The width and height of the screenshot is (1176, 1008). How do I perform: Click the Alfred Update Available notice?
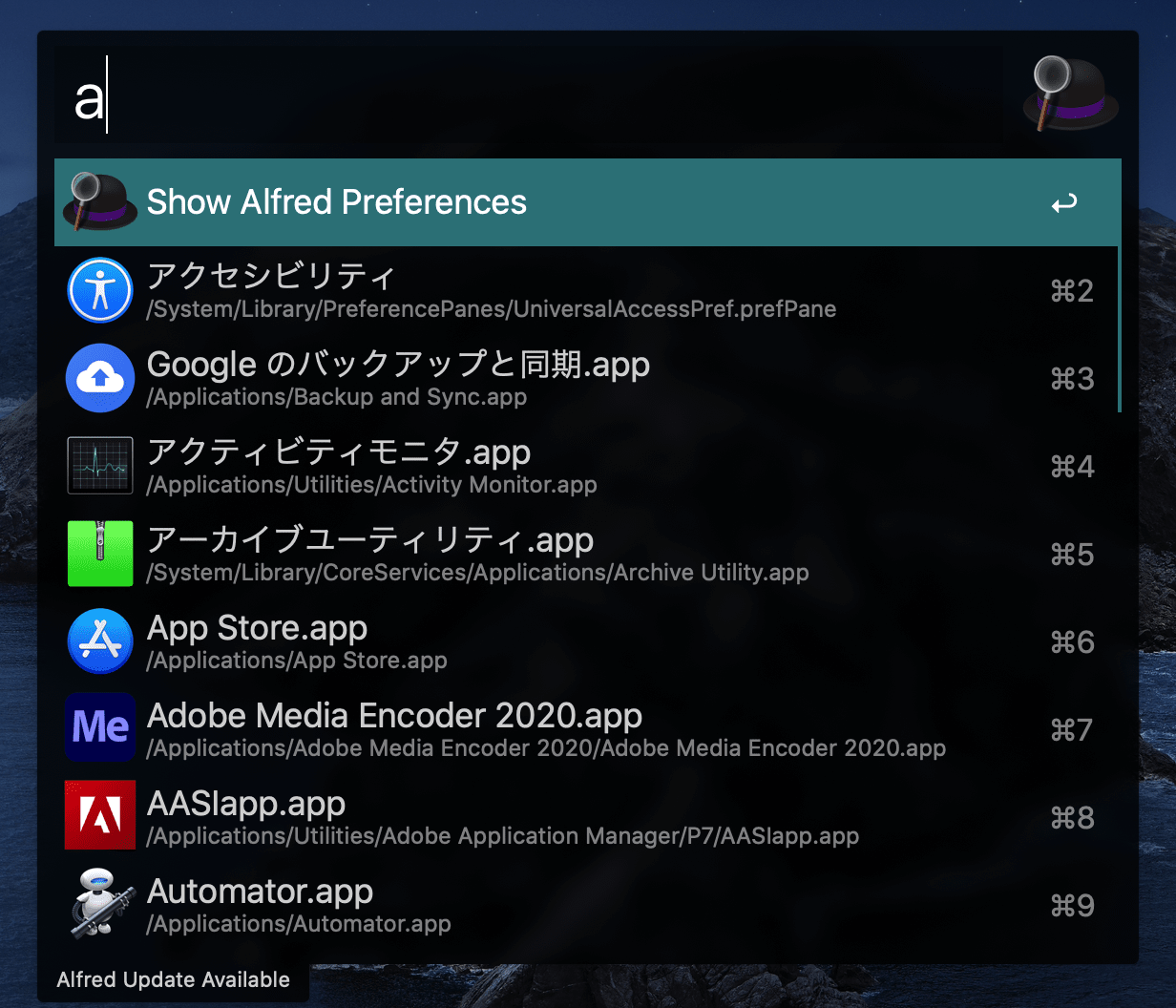coord(173,979)
